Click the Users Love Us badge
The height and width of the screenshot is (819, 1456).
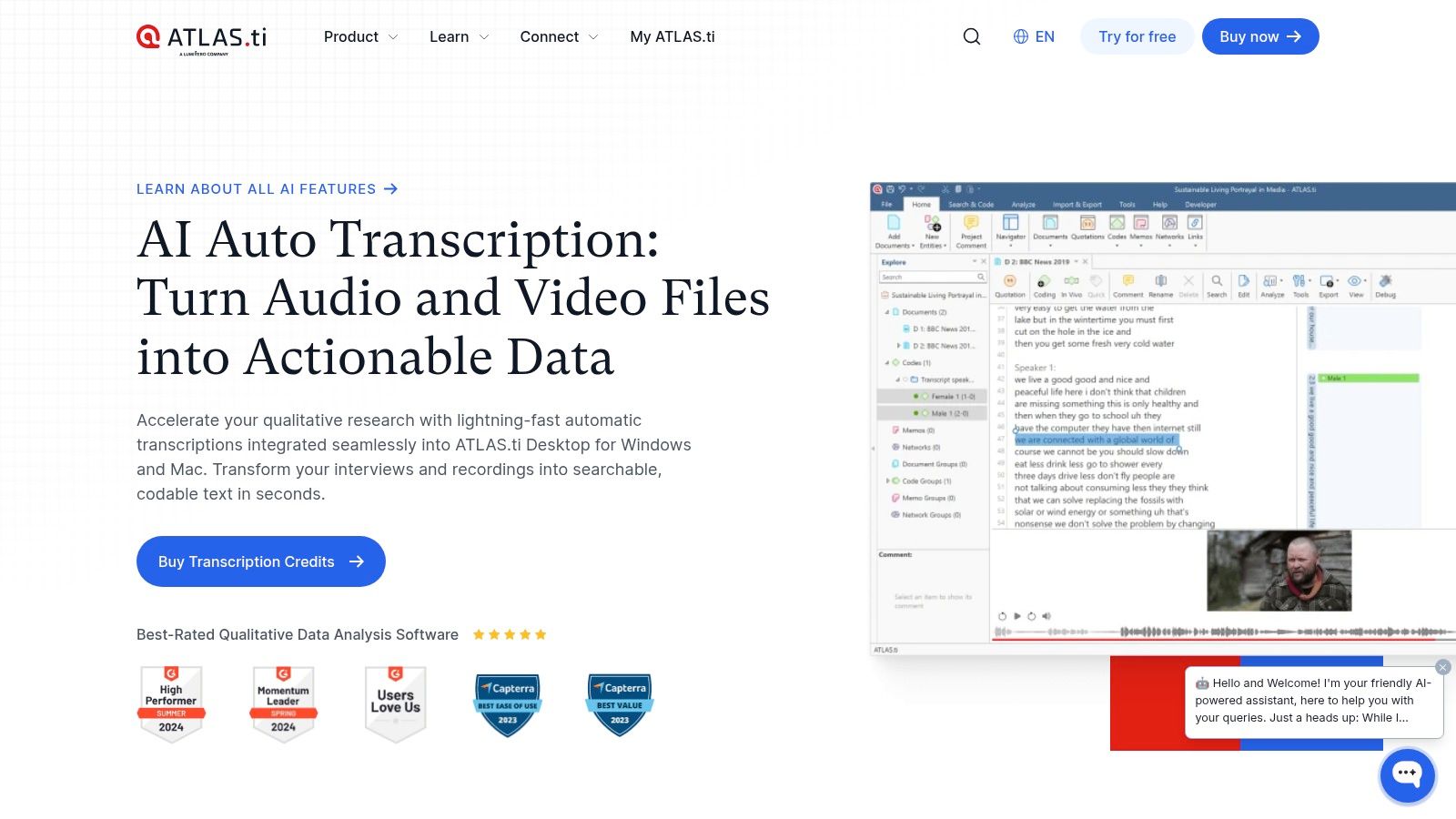[395, 704]
